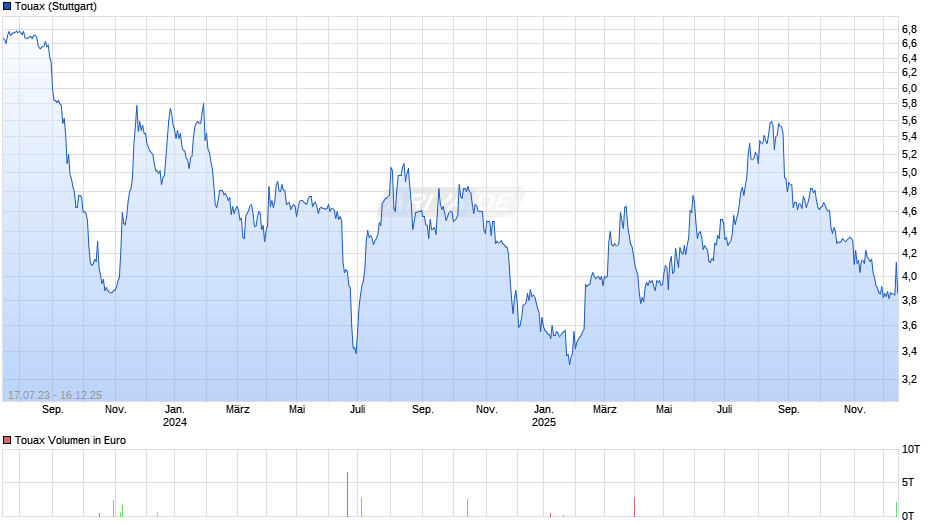This screenshot has width=940, height=526.
Task: Click the date range '17.07.23 - 16.12.25'
Action: (55, 395)
